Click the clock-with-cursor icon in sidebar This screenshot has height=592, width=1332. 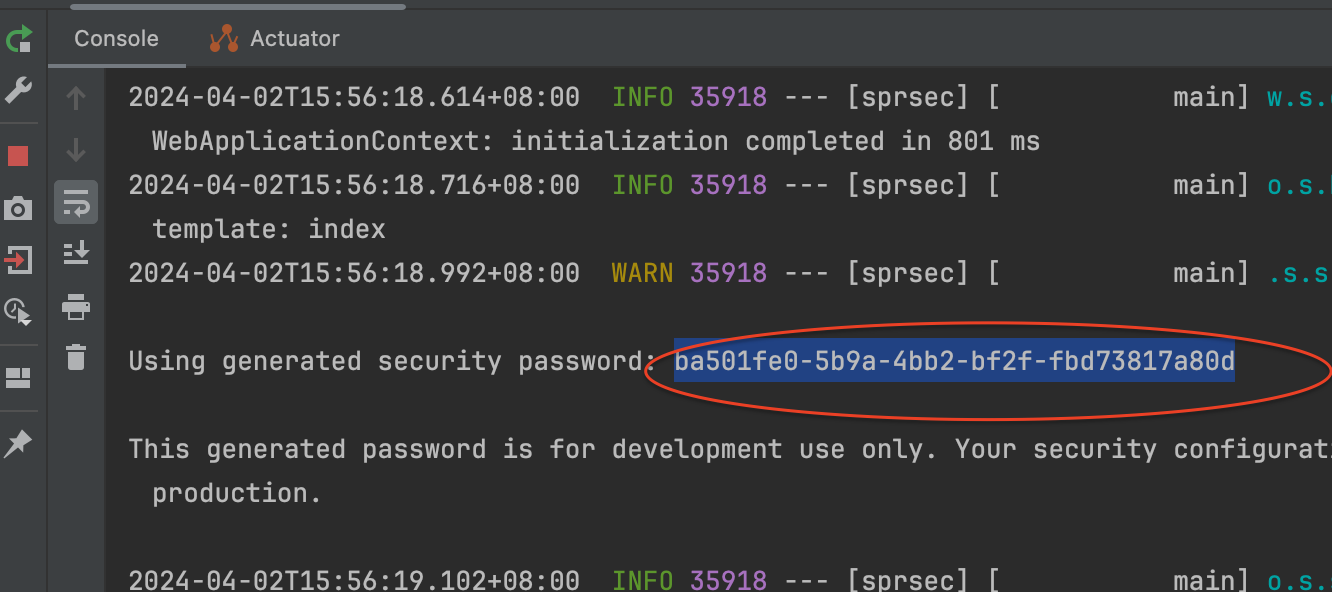[19, 313]
